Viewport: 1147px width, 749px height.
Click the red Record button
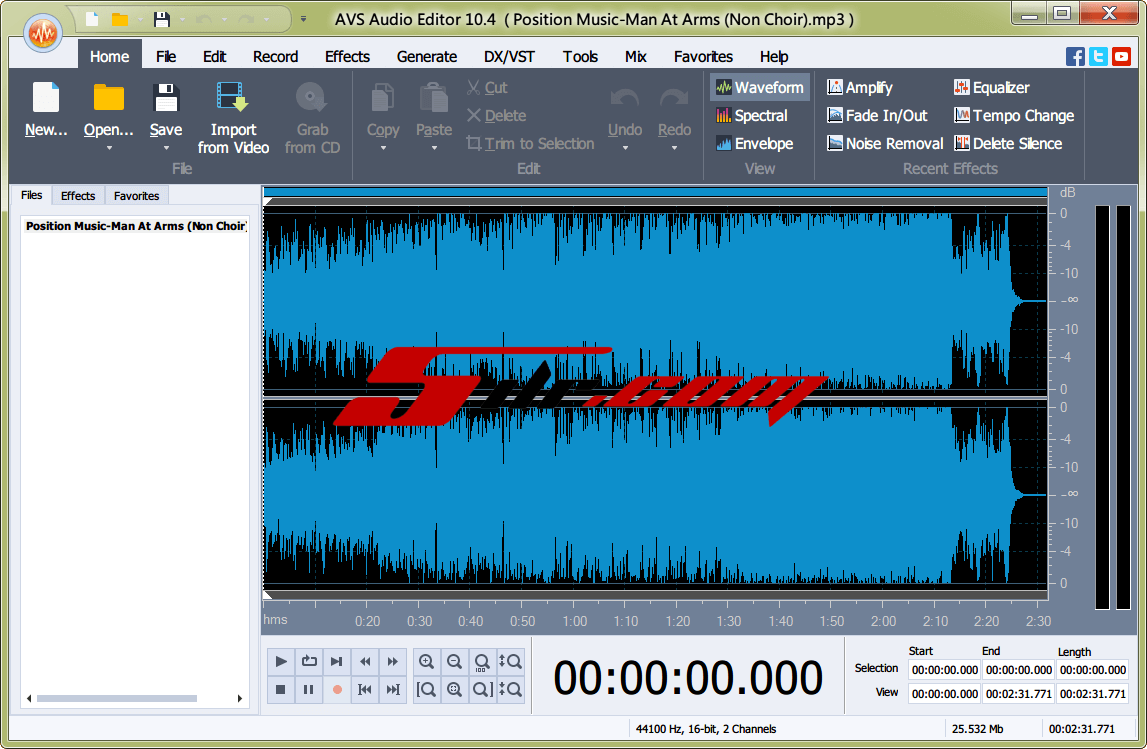click(x=337, y=689)
